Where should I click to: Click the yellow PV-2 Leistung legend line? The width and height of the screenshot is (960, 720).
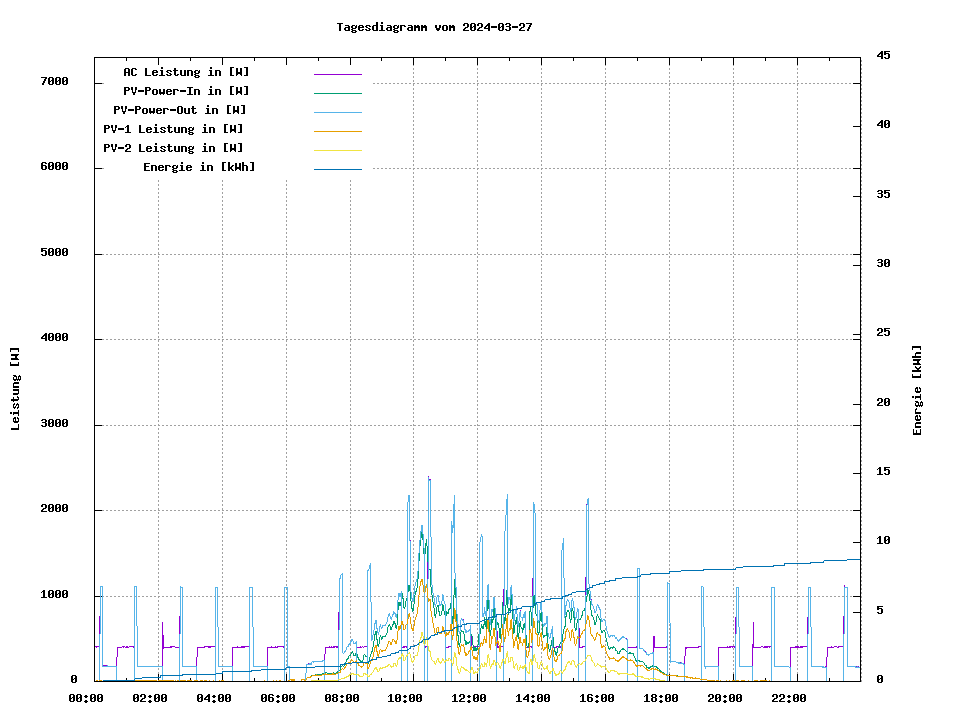337,150
